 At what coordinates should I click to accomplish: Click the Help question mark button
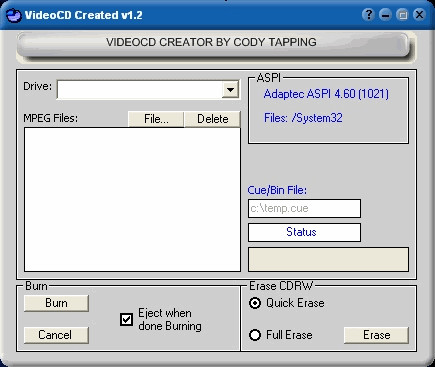(368, 15)
